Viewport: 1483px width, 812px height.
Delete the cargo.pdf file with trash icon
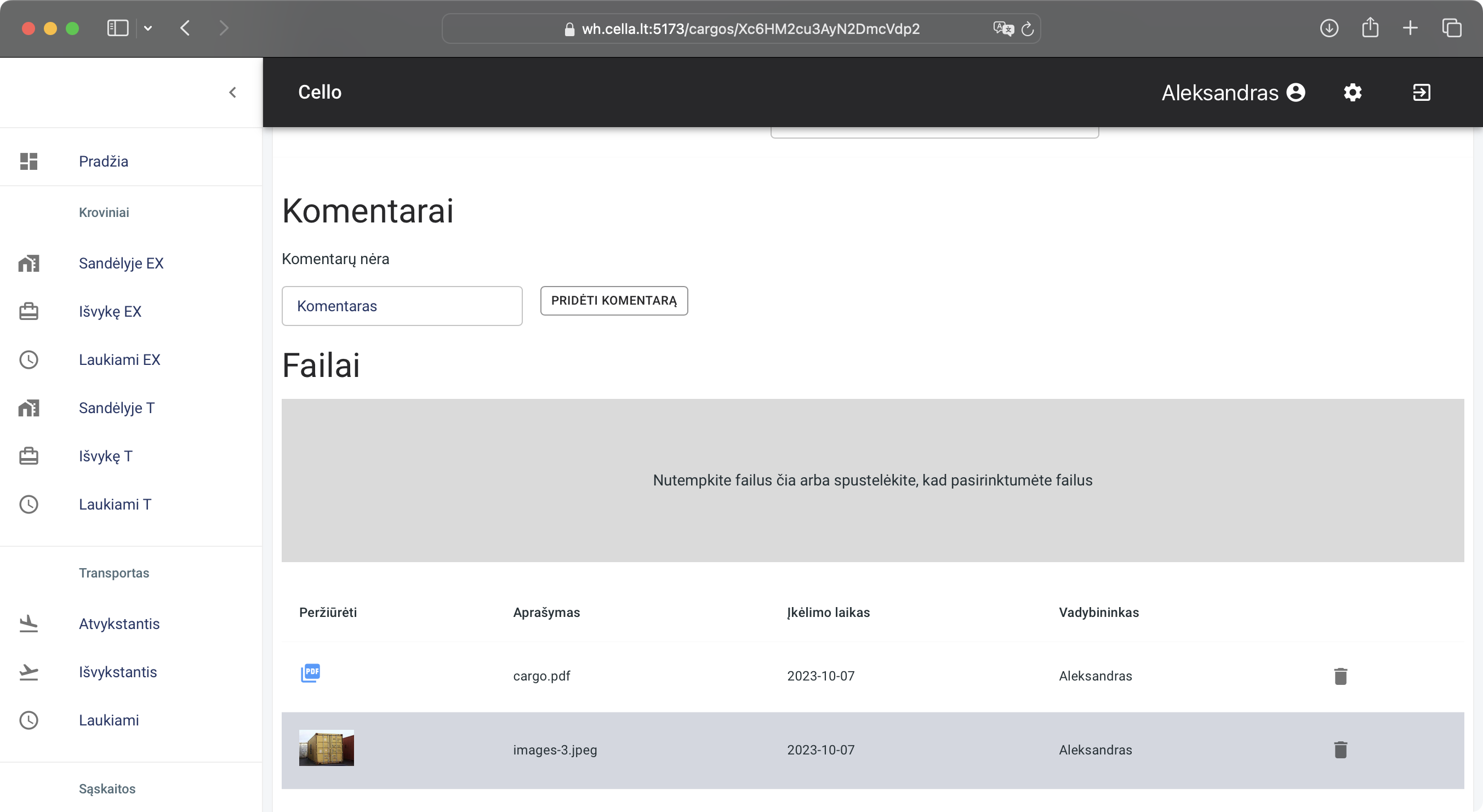[1340, 676]
